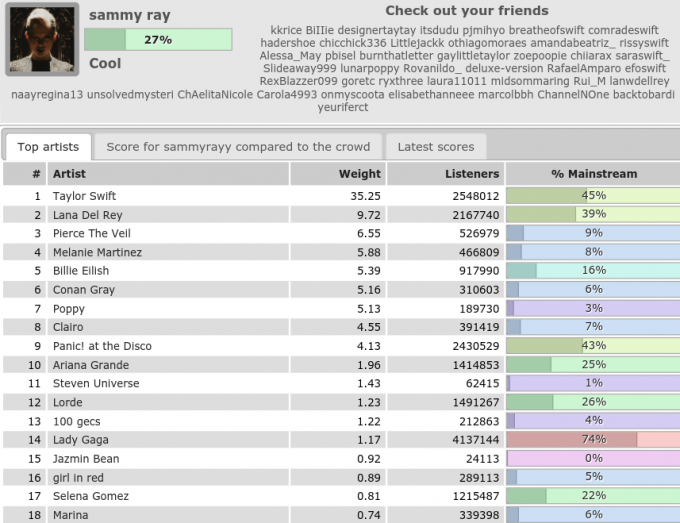The width and height of the screenshot is (680, 523).
Task: Open friend link deluxe-version
Action: pos(504,68)
